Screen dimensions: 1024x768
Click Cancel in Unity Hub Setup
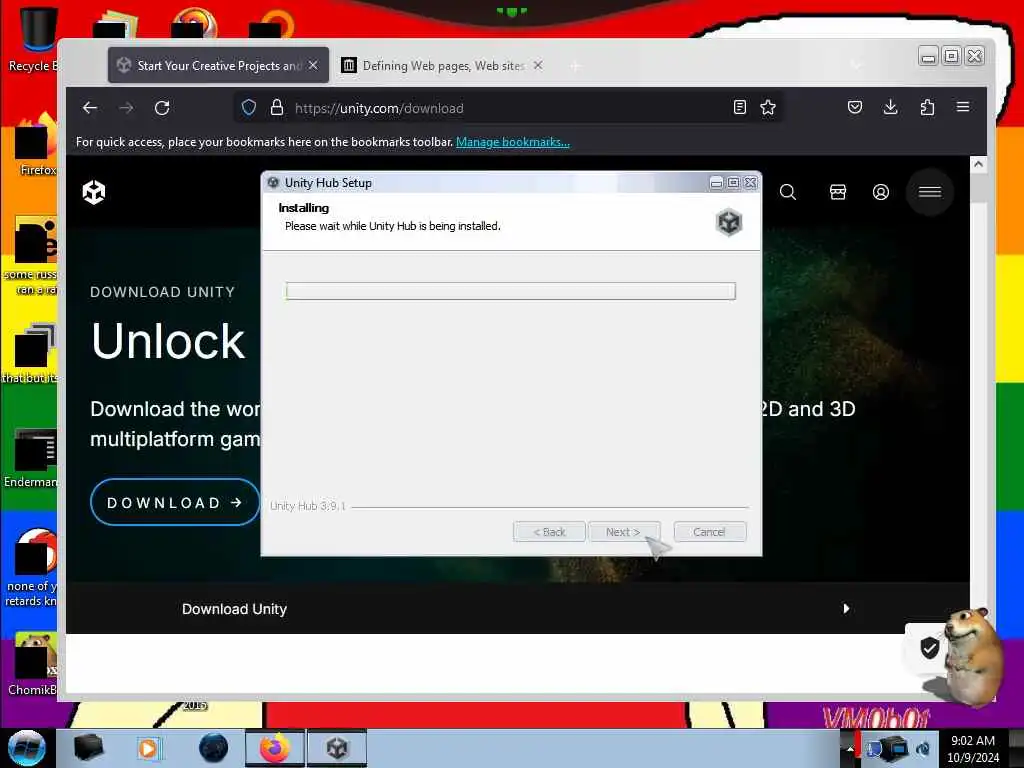(x=709, y=532)
